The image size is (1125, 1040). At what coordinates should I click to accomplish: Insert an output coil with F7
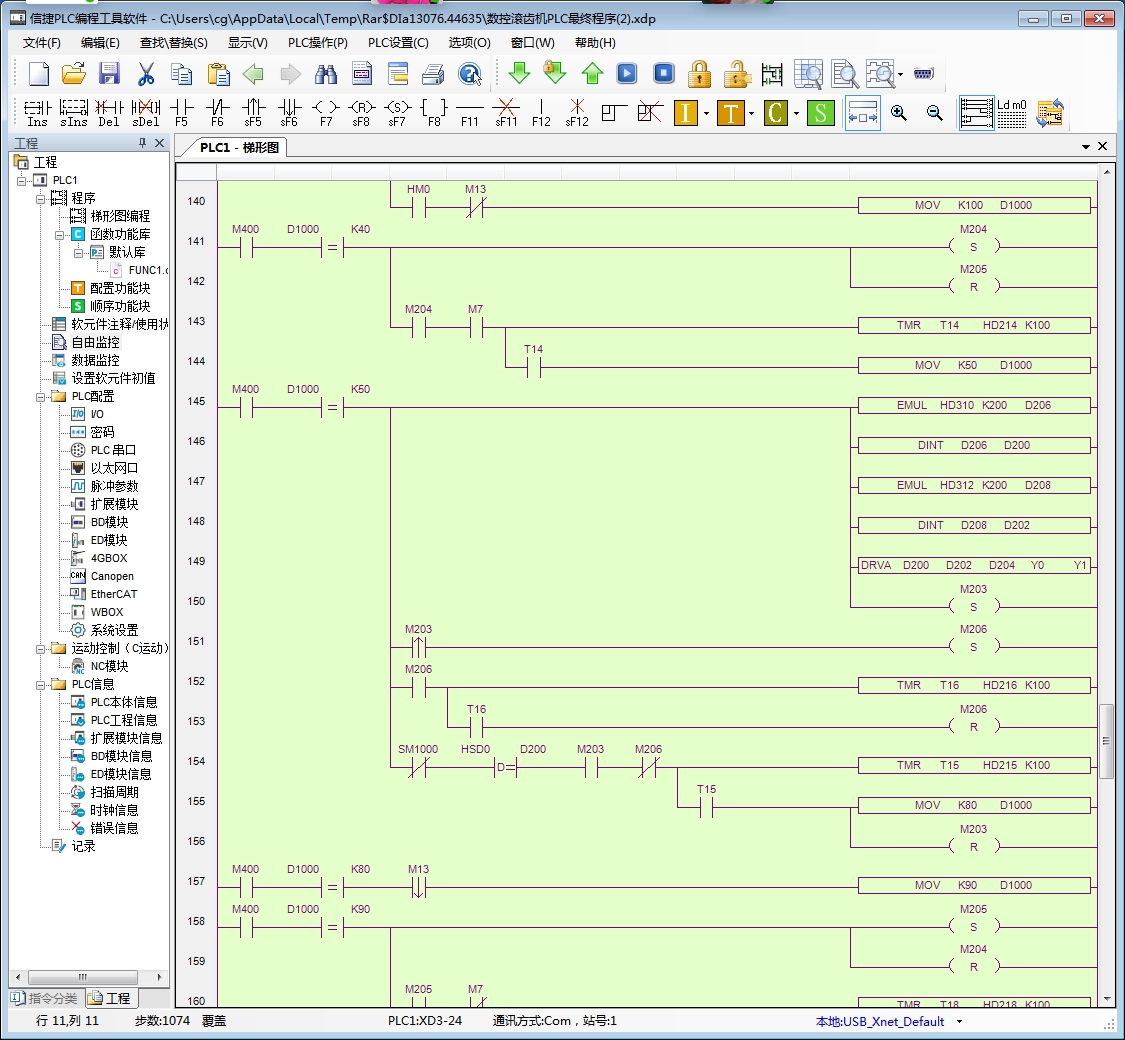point(326,113)
